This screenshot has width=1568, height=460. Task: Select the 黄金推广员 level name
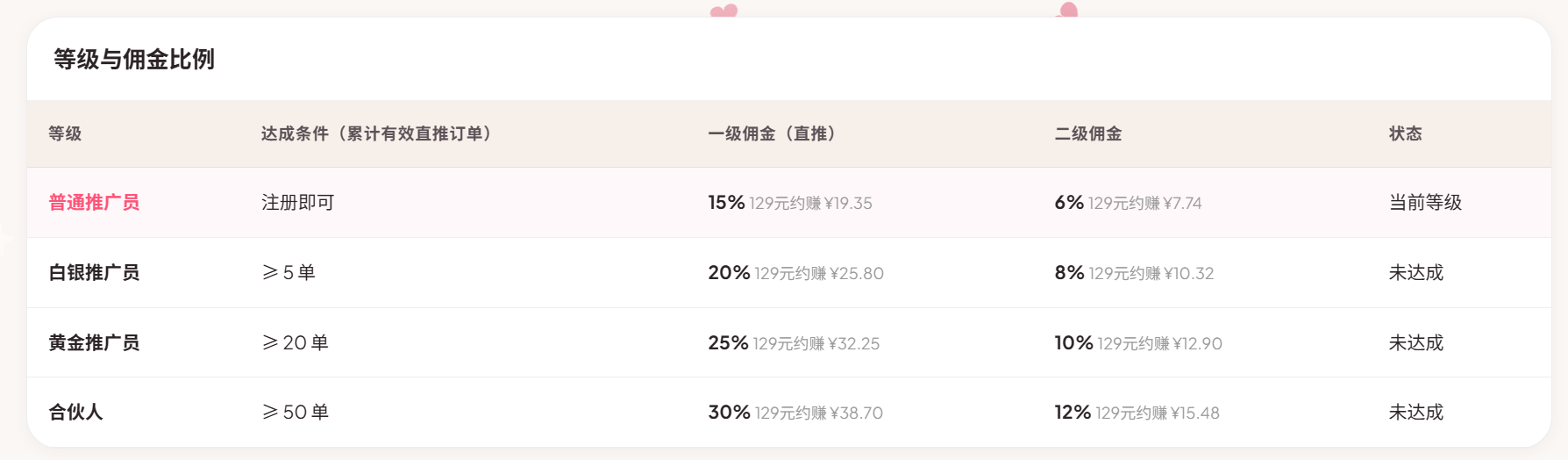point(94,343)
